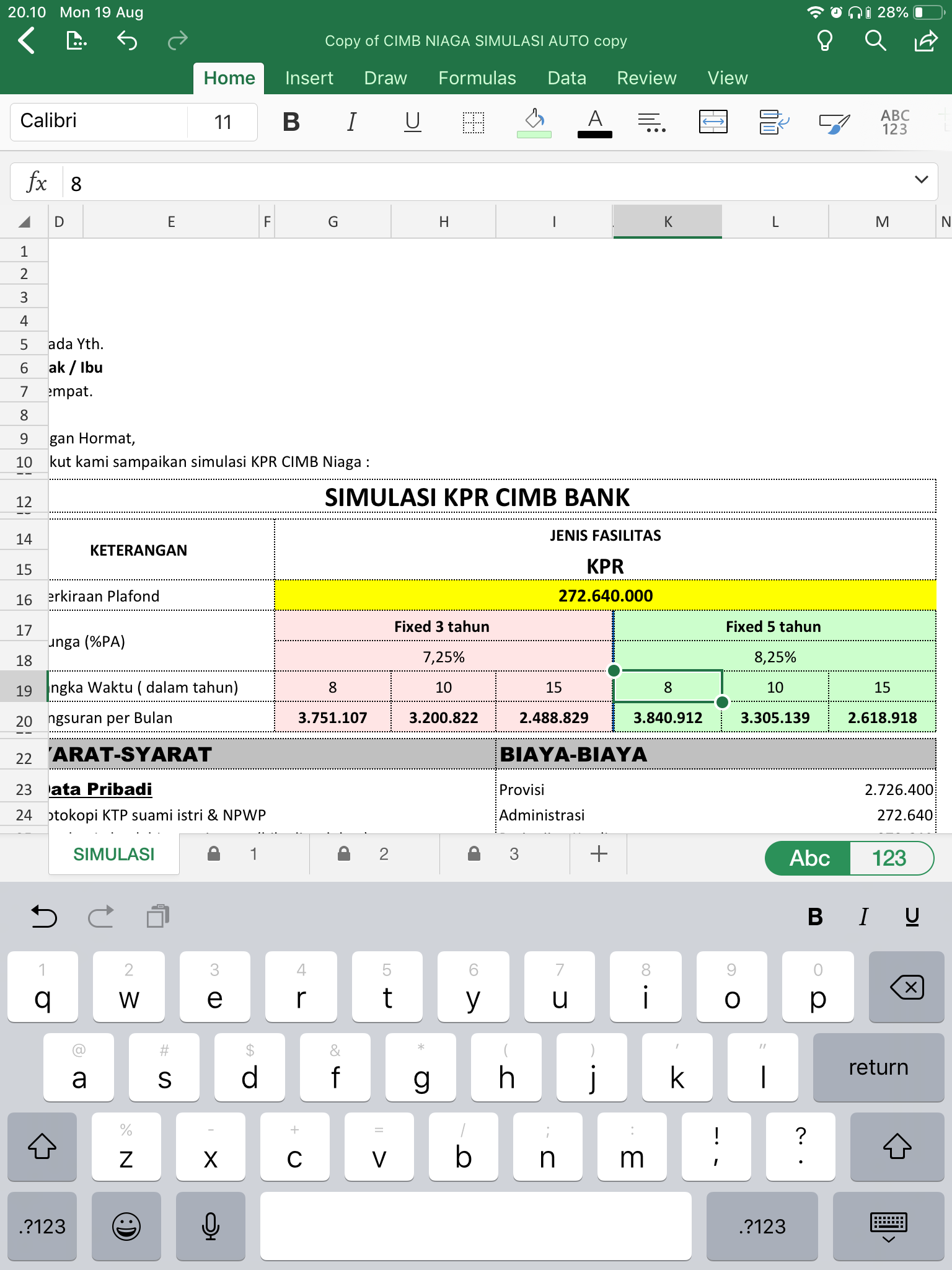Open the Draw ribbon tab
The image size is (952, 1270).
click(386, 78)
